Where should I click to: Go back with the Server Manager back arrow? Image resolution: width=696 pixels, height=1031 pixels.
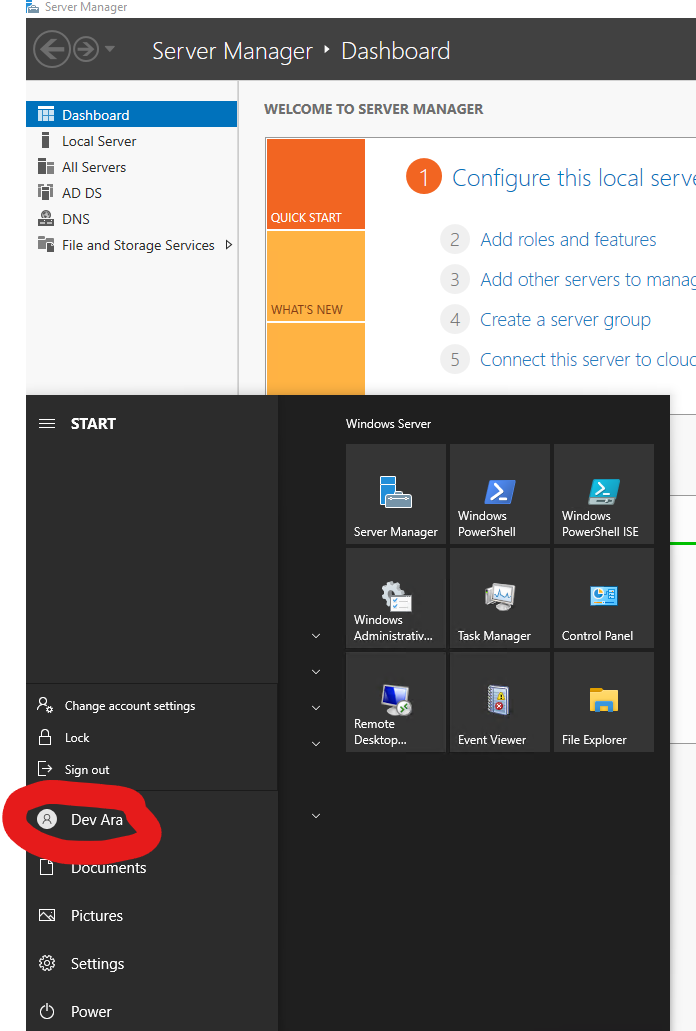tap(52, 49)
